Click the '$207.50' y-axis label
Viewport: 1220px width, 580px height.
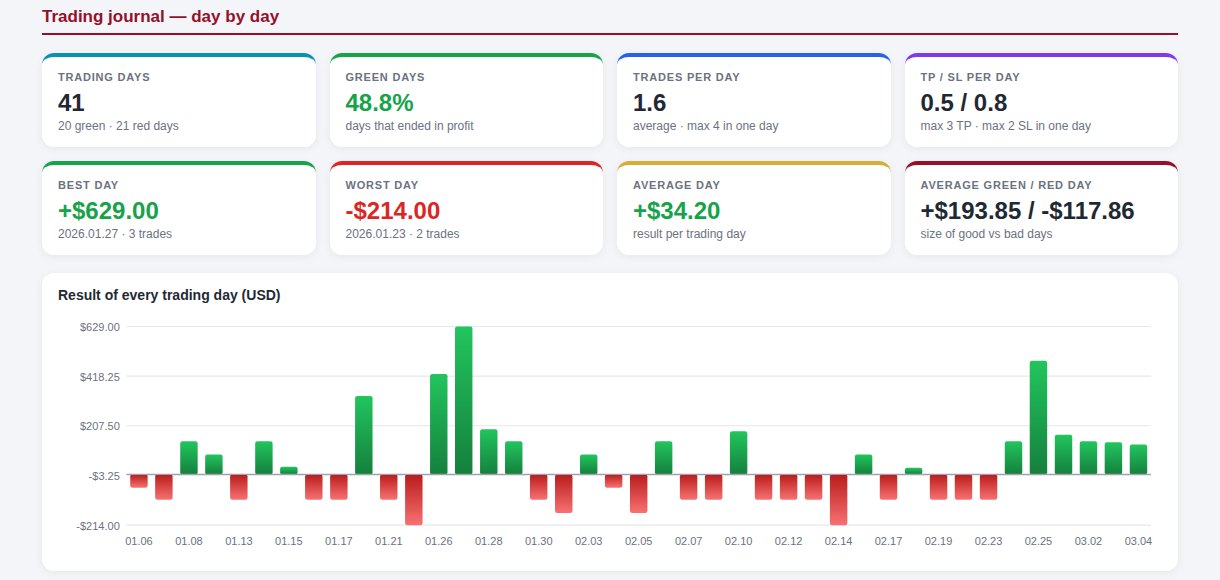tap(100, 426)
